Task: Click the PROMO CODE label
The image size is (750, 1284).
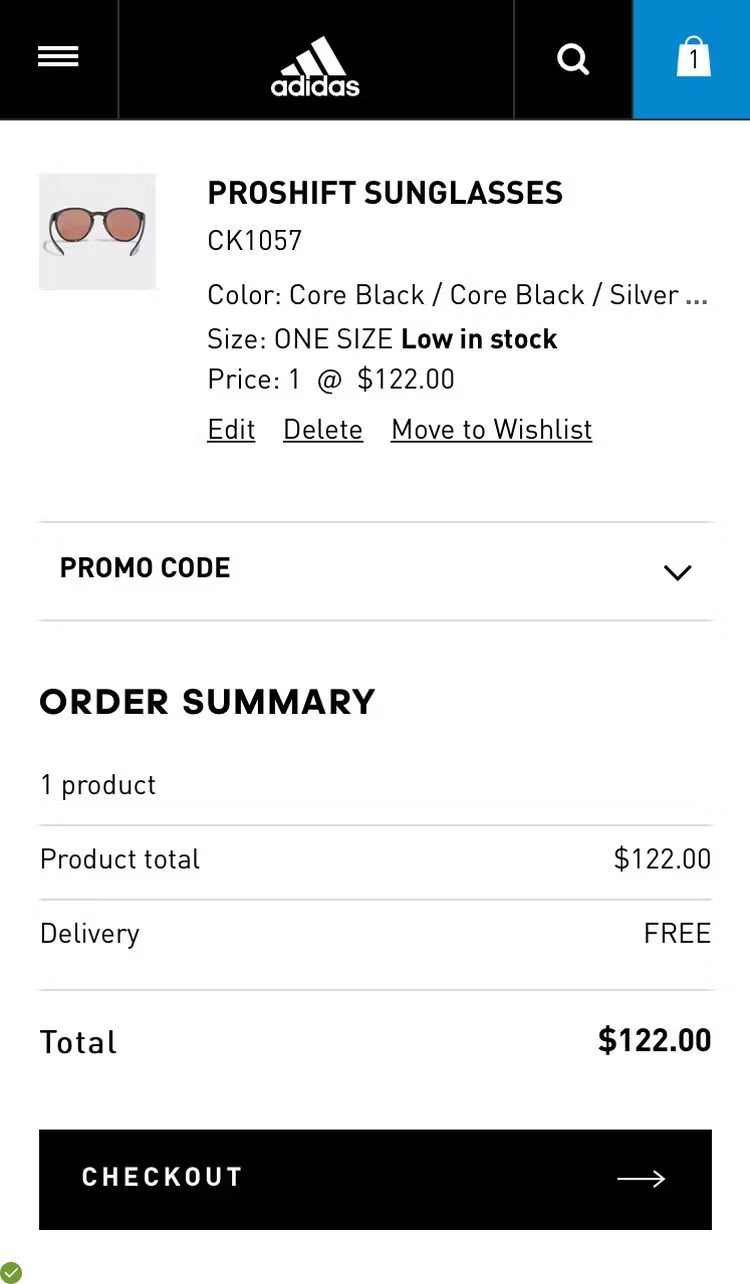Action: 145,568
